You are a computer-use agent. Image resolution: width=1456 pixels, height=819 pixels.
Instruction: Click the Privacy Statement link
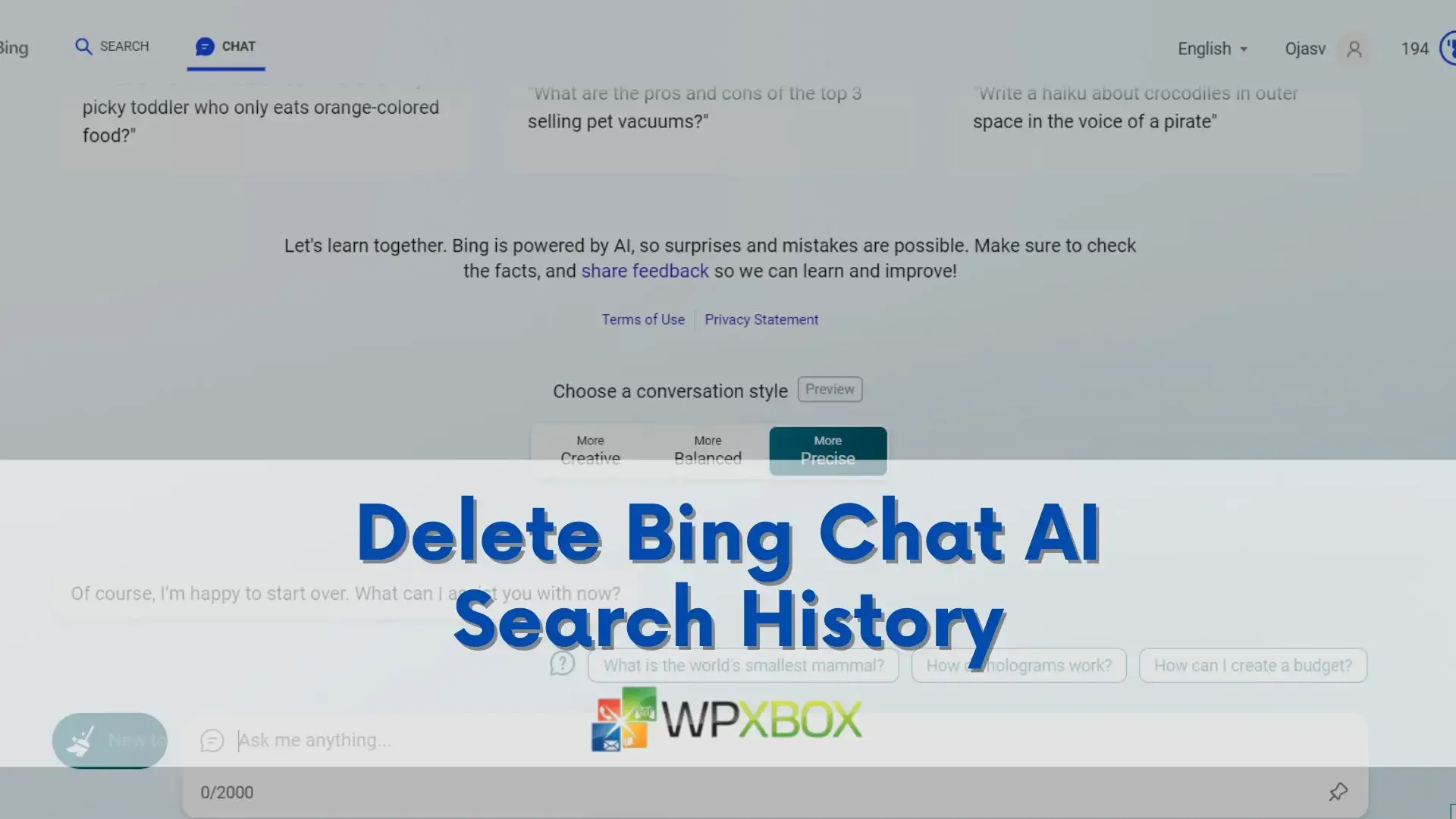[x=761, y=319]
